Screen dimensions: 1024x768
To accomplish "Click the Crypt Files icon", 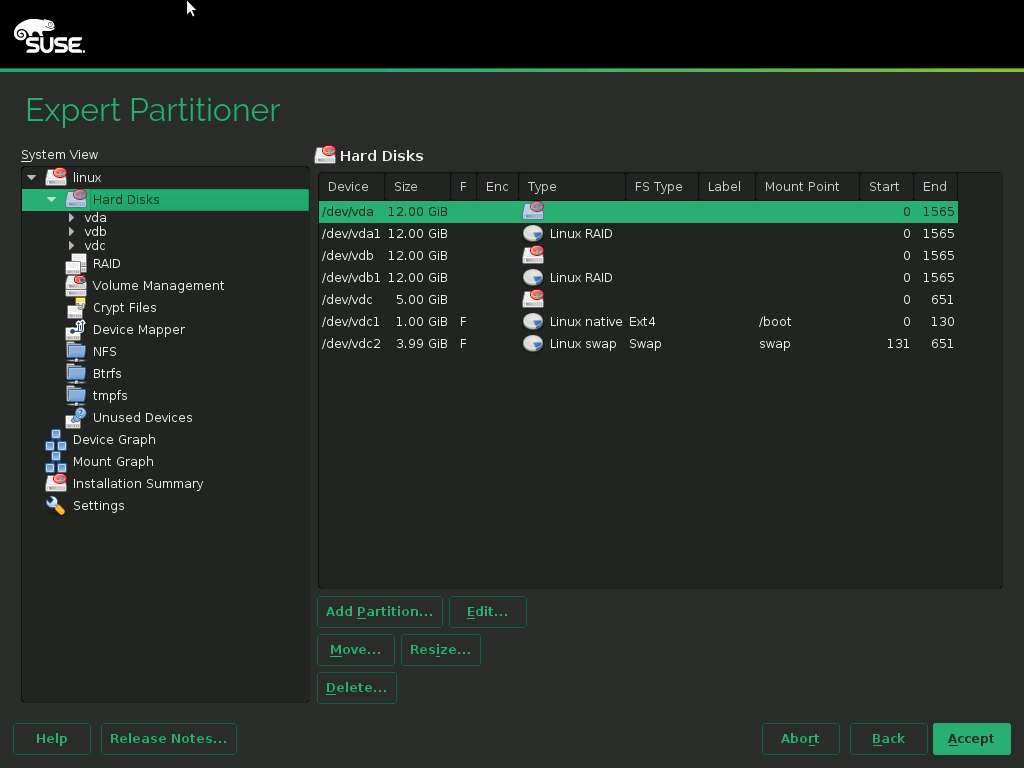I will [76, 308].
